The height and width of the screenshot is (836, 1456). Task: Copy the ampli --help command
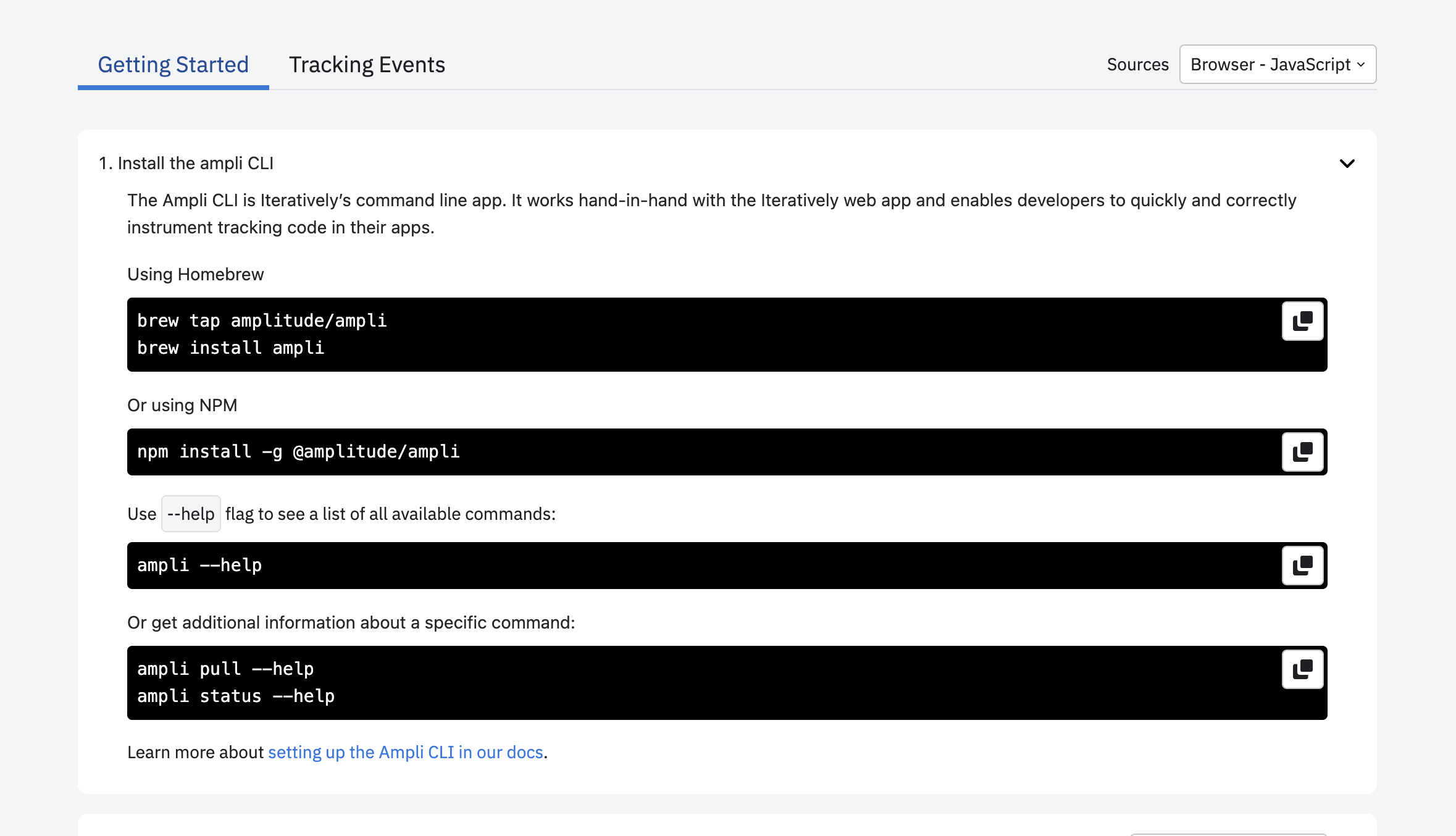(x=1302, y=566)
